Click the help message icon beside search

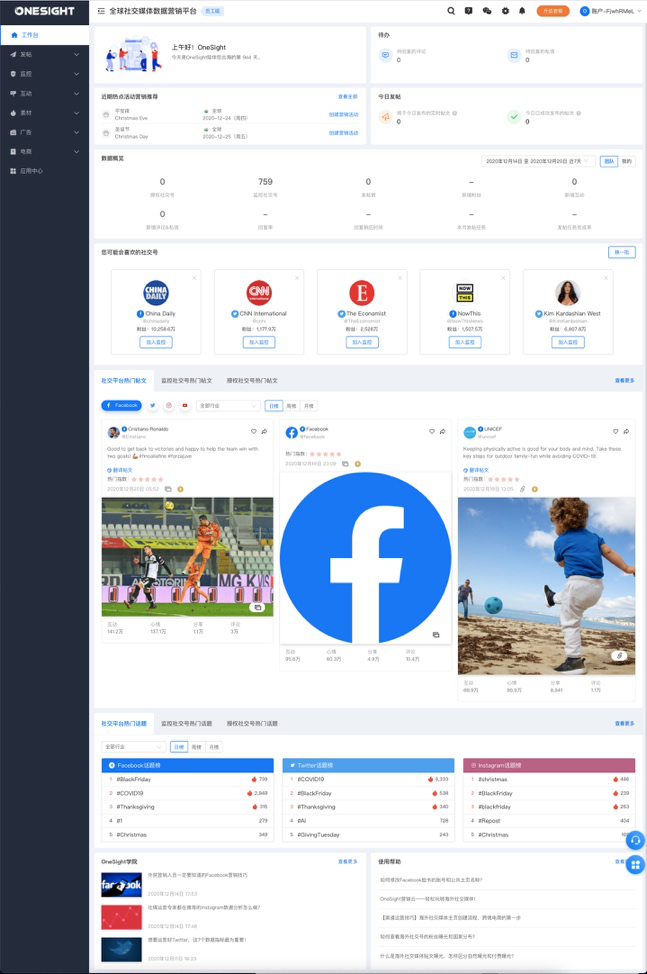(469, 11)
